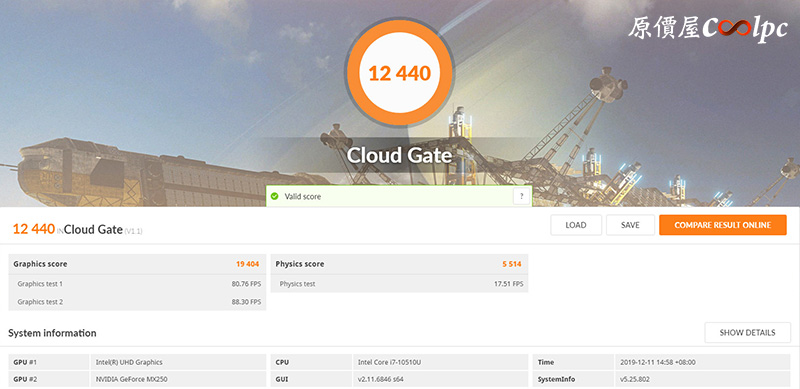The image size is (800, 389).
Task: Click the SAVE button
Action: [x=630, y=225]
